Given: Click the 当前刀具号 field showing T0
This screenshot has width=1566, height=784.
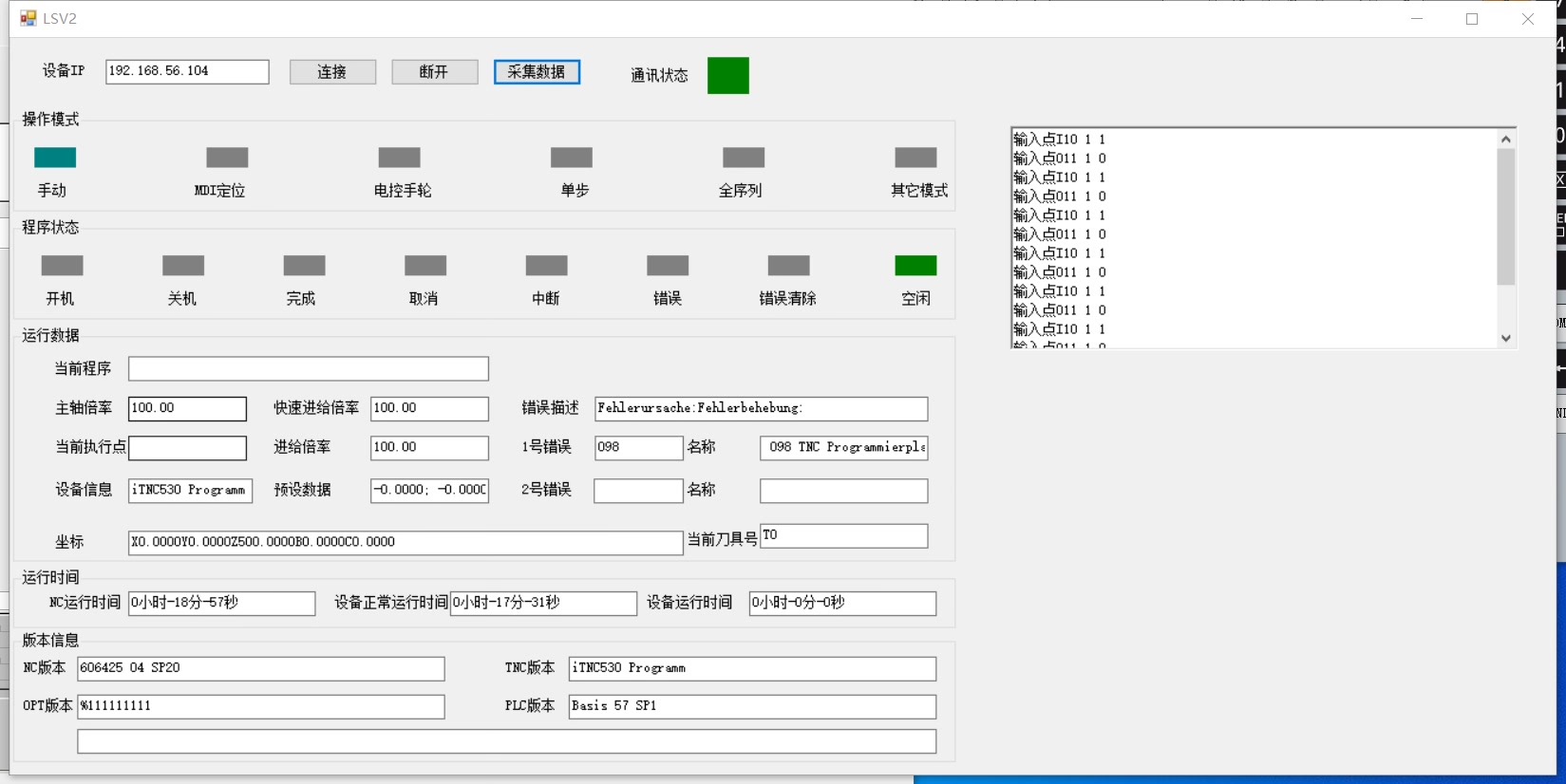Looking at the screenshot, I should (844, 536).
